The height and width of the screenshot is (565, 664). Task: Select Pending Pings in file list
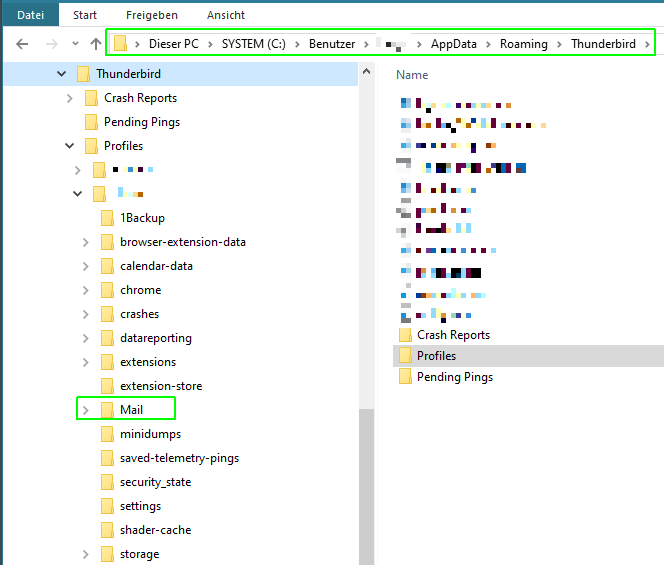tap(455, 377)
